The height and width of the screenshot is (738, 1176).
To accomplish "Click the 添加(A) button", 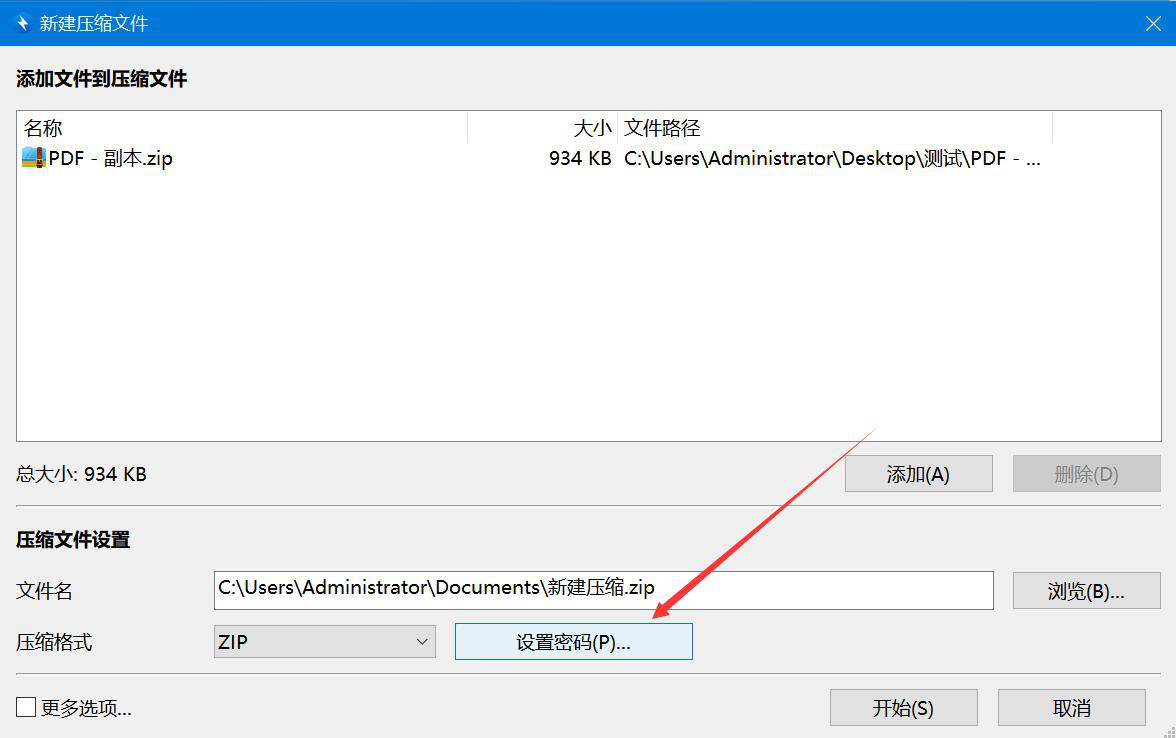I will [x=919, y=474].
